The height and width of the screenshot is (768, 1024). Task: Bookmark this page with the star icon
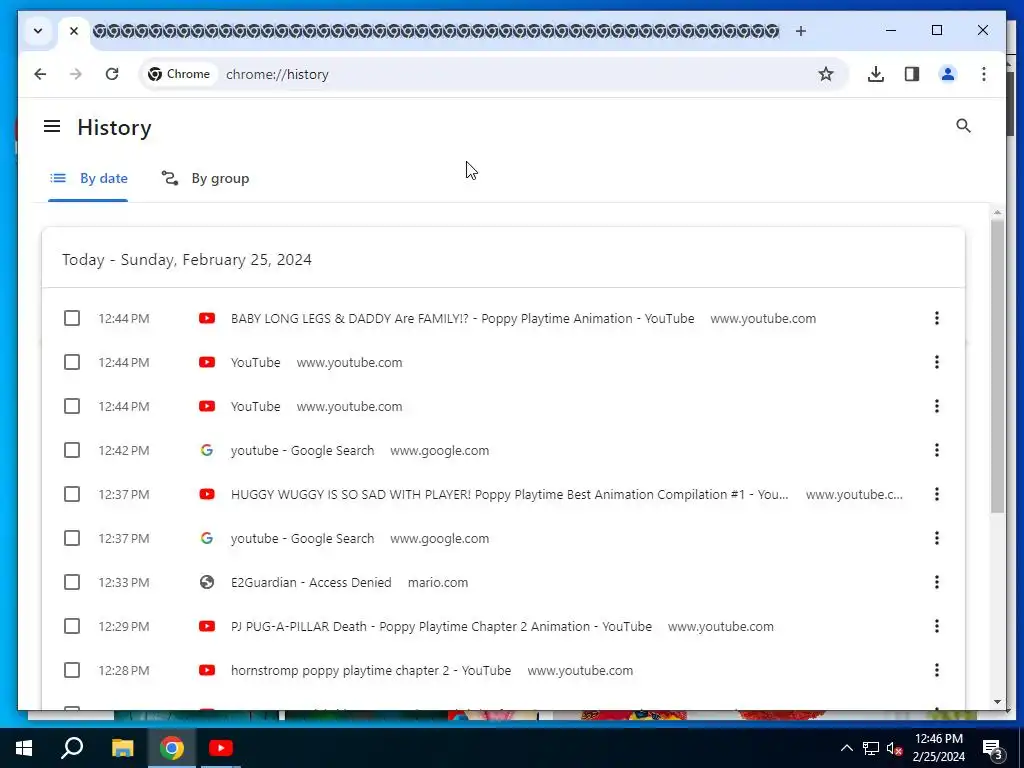825,74
